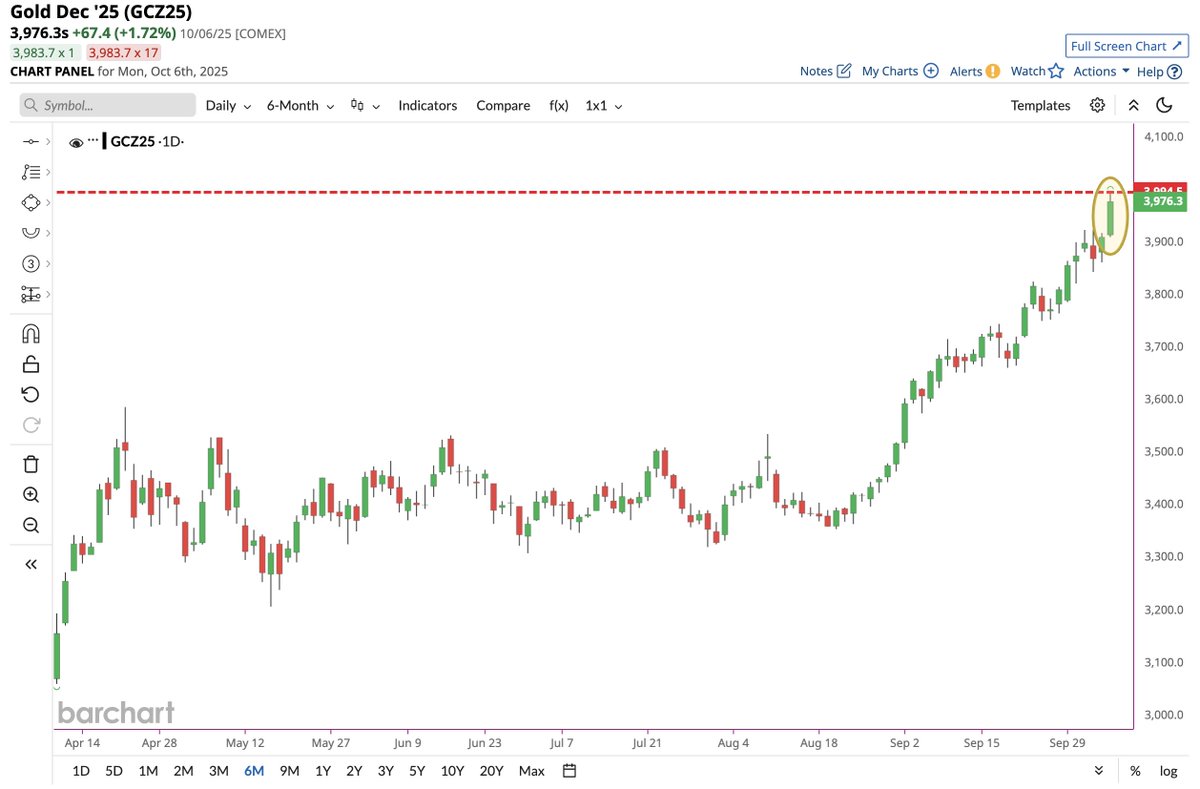Open the measure and position tools
Viewport: 1200px width, 789px height.
[30, 294]
